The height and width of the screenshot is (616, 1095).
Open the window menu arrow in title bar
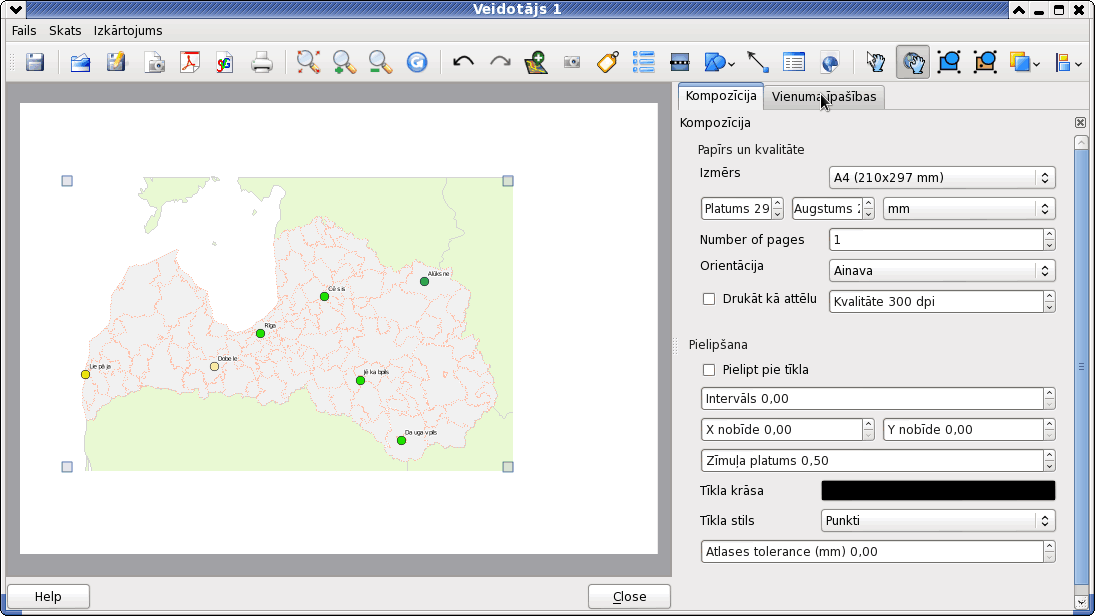15,10
